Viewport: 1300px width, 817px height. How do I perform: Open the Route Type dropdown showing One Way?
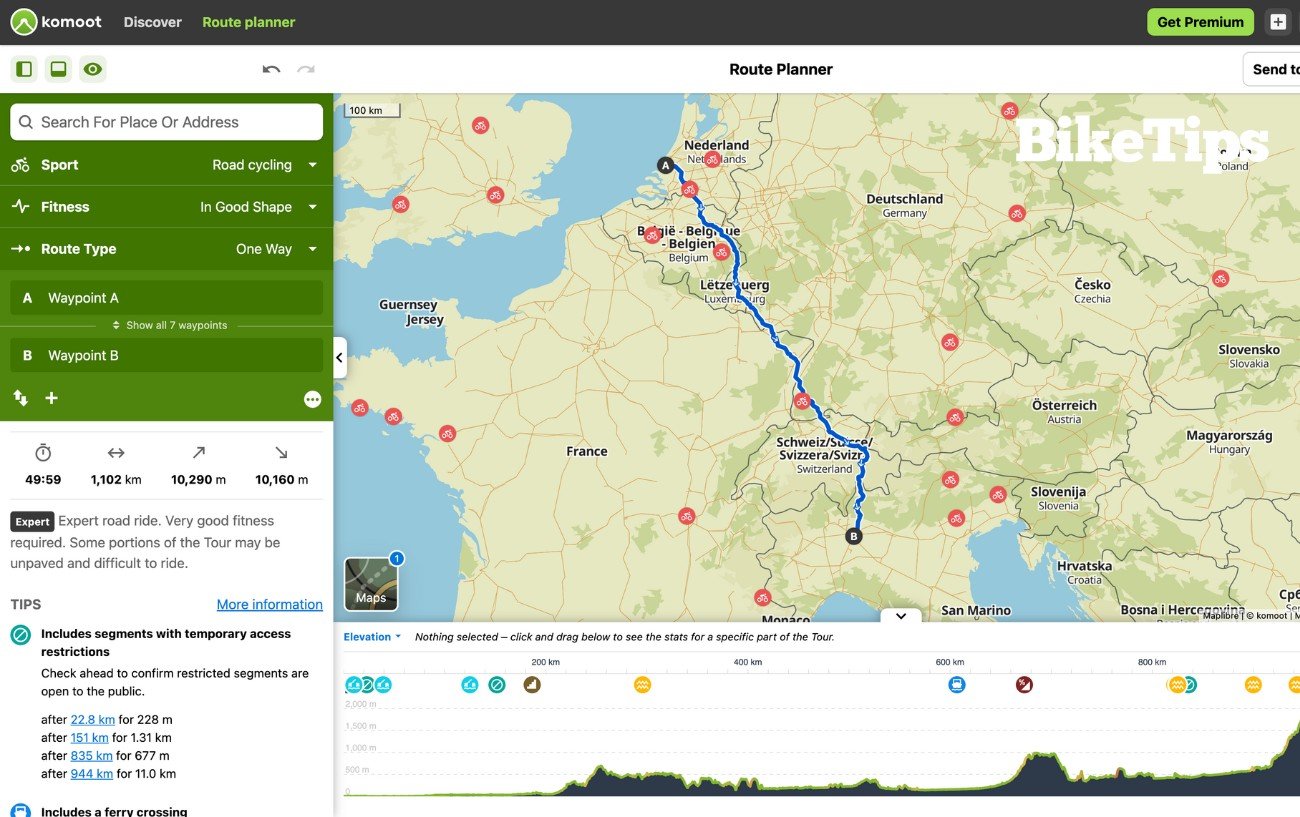point(276,249)
